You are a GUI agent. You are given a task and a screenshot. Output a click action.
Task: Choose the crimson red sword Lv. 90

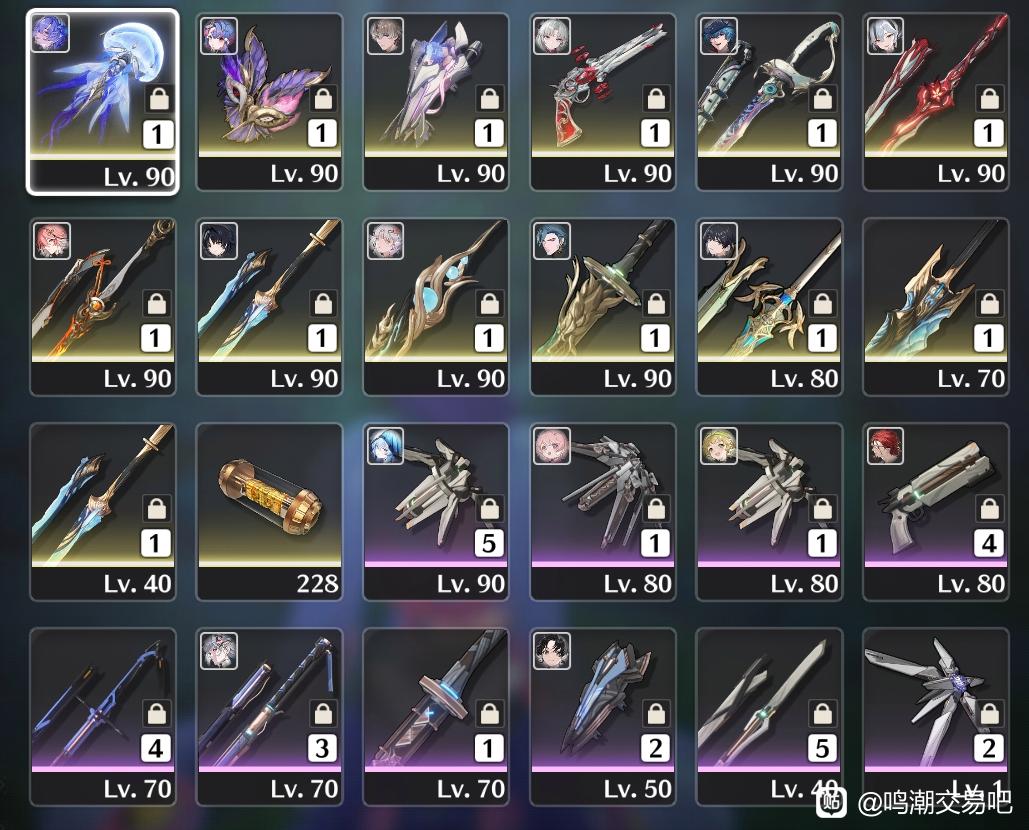pyautogui.click(x=935, y=102)
